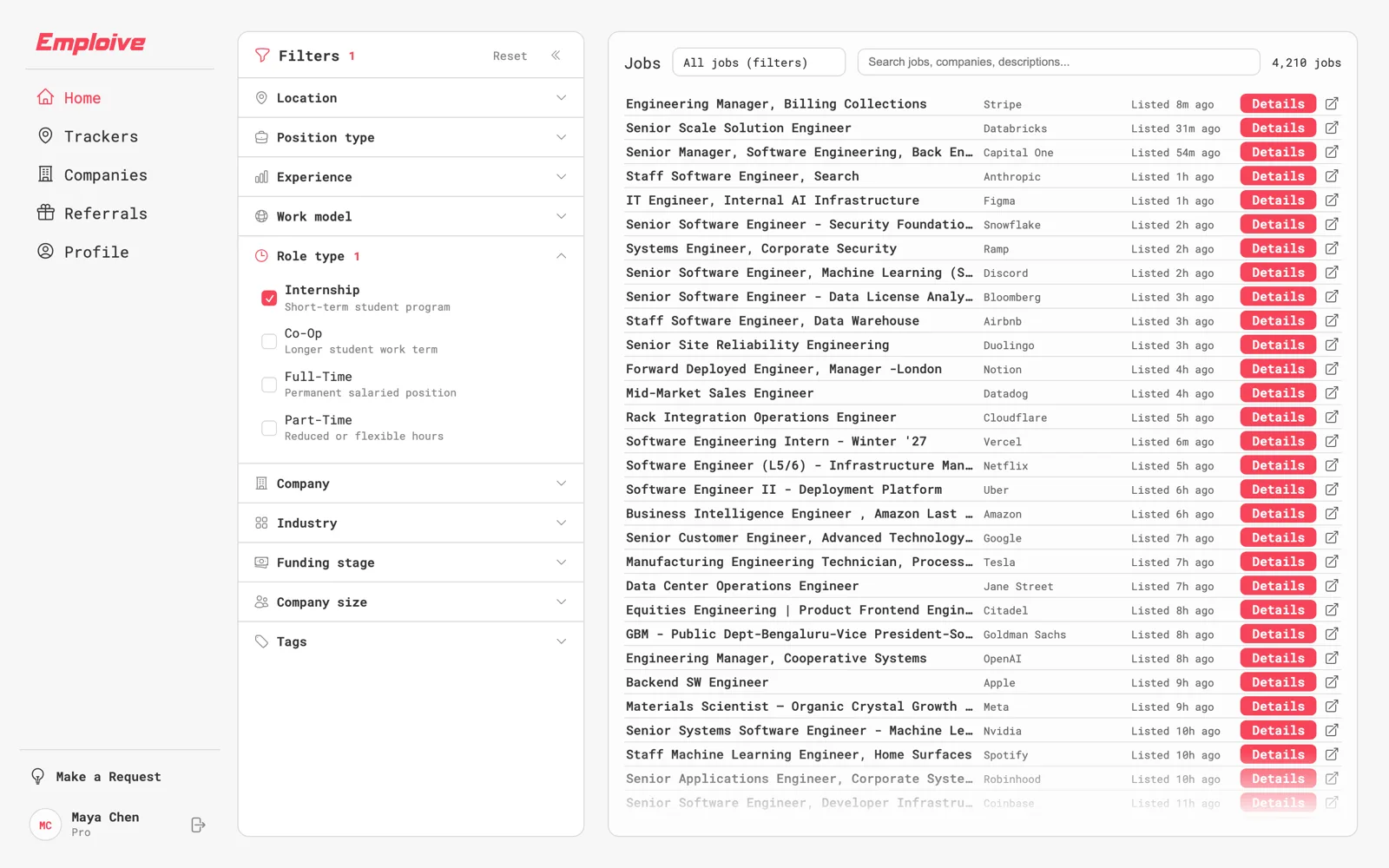Image resolution: width=1389 pixels, height=868 pixels.
Task: Select 'Mid-Market Sales Engineer' job title
Action: pos(720,393)
